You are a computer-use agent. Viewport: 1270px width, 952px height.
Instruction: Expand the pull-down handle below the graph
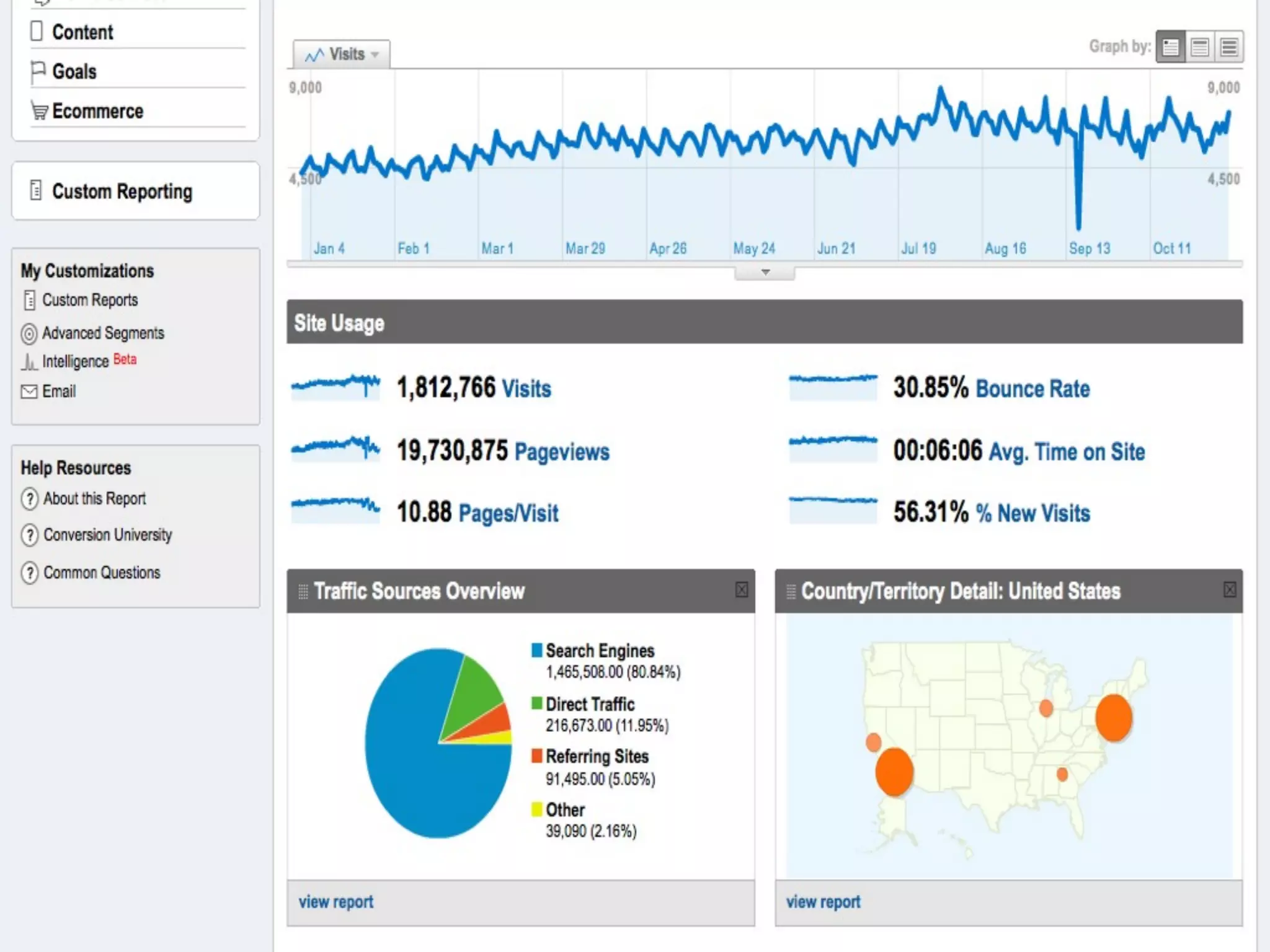pos(765,273)
